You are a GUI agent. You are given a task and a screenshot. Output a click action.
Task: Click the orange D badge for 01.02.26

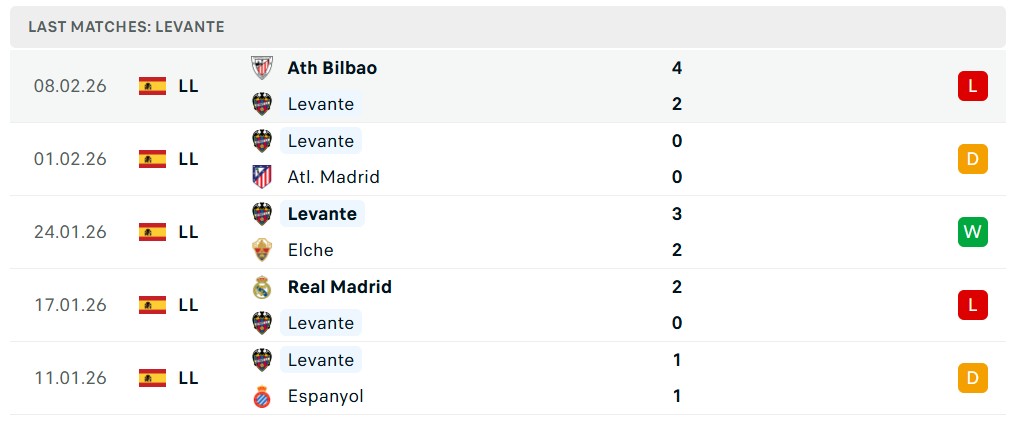pyautogui.click(x=972, y=159)
